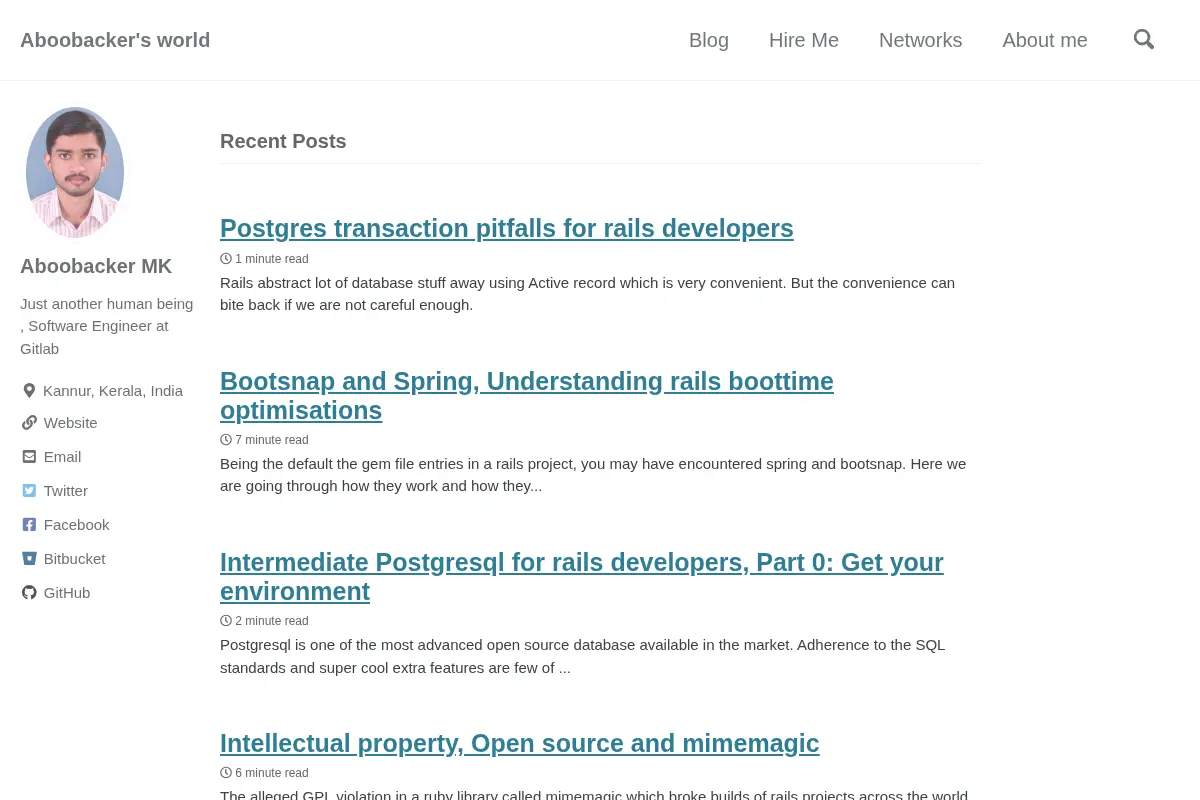The image size is (1200, 800).
Task: Open Intermediate Postgresql Part 0 post
Action: (582, 577)
